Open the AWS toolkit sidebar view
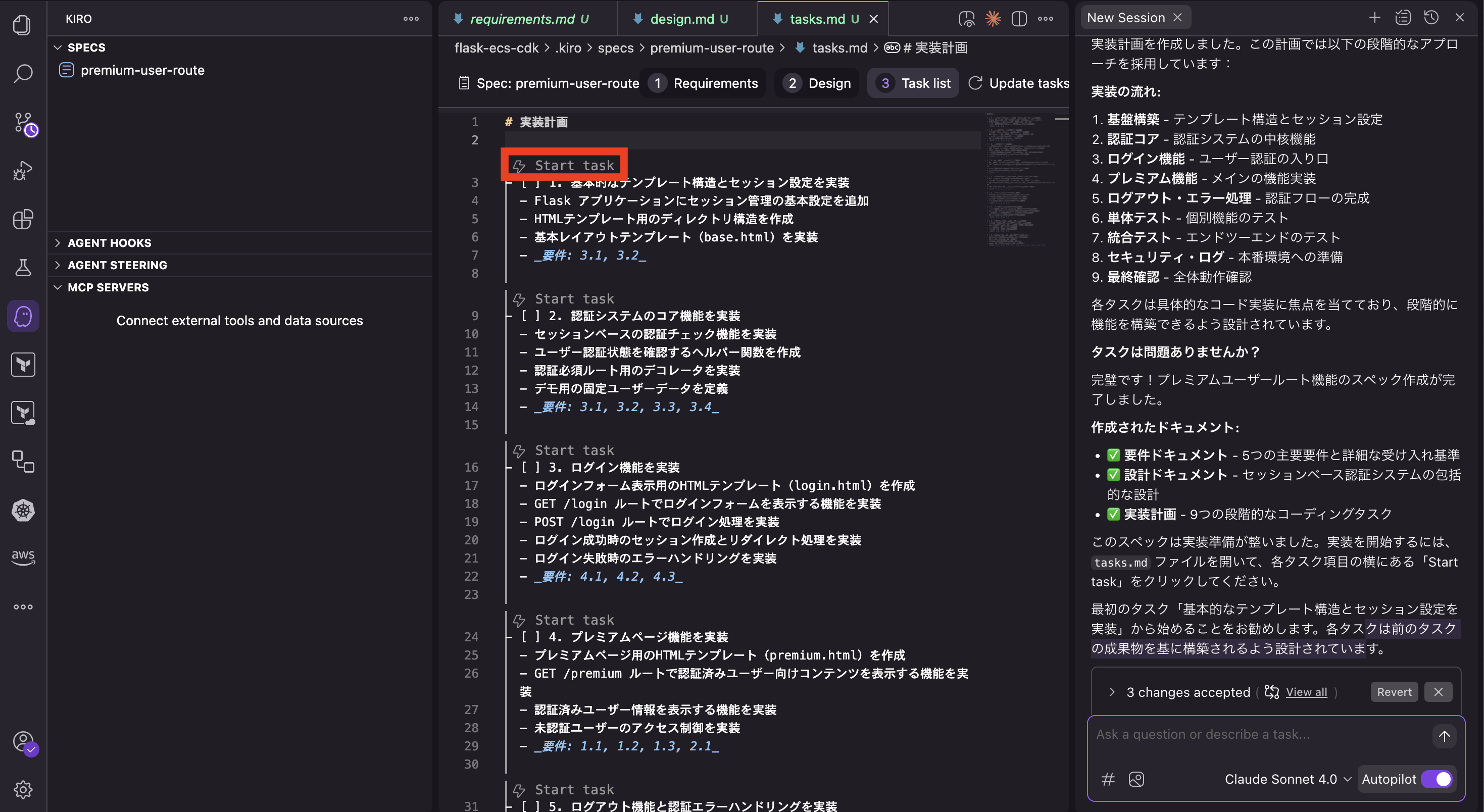 (23, 556)
